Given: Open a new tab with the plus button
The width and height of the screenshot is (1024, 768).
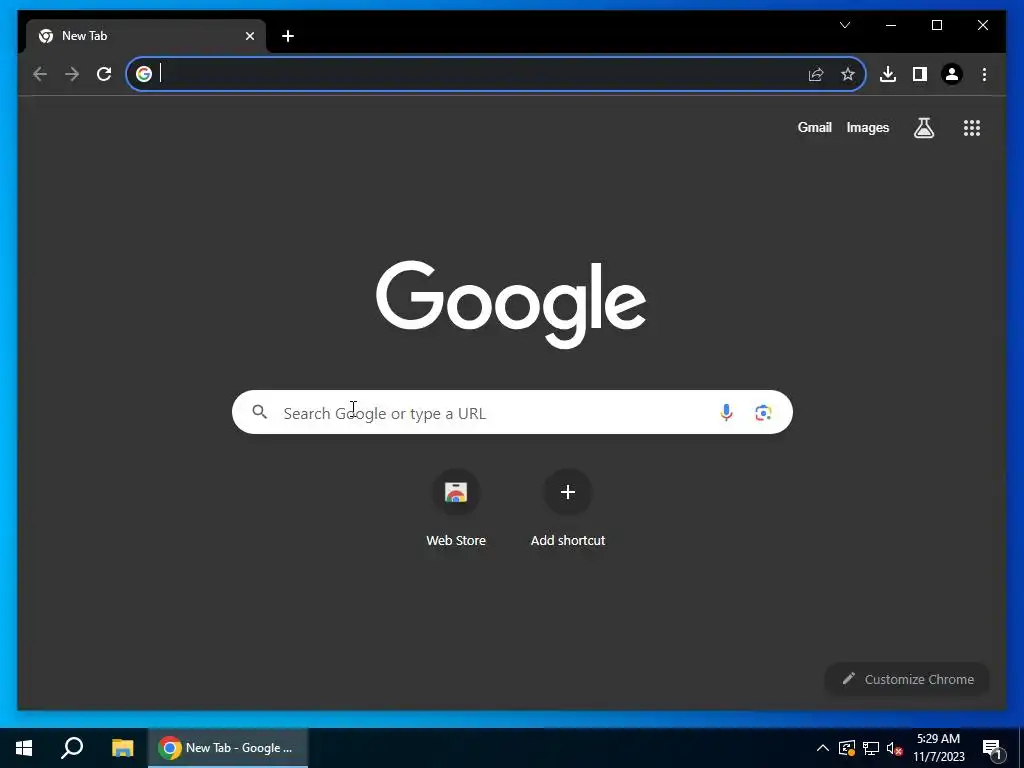Looking at the screenshot, I should (x=288, y=36).
